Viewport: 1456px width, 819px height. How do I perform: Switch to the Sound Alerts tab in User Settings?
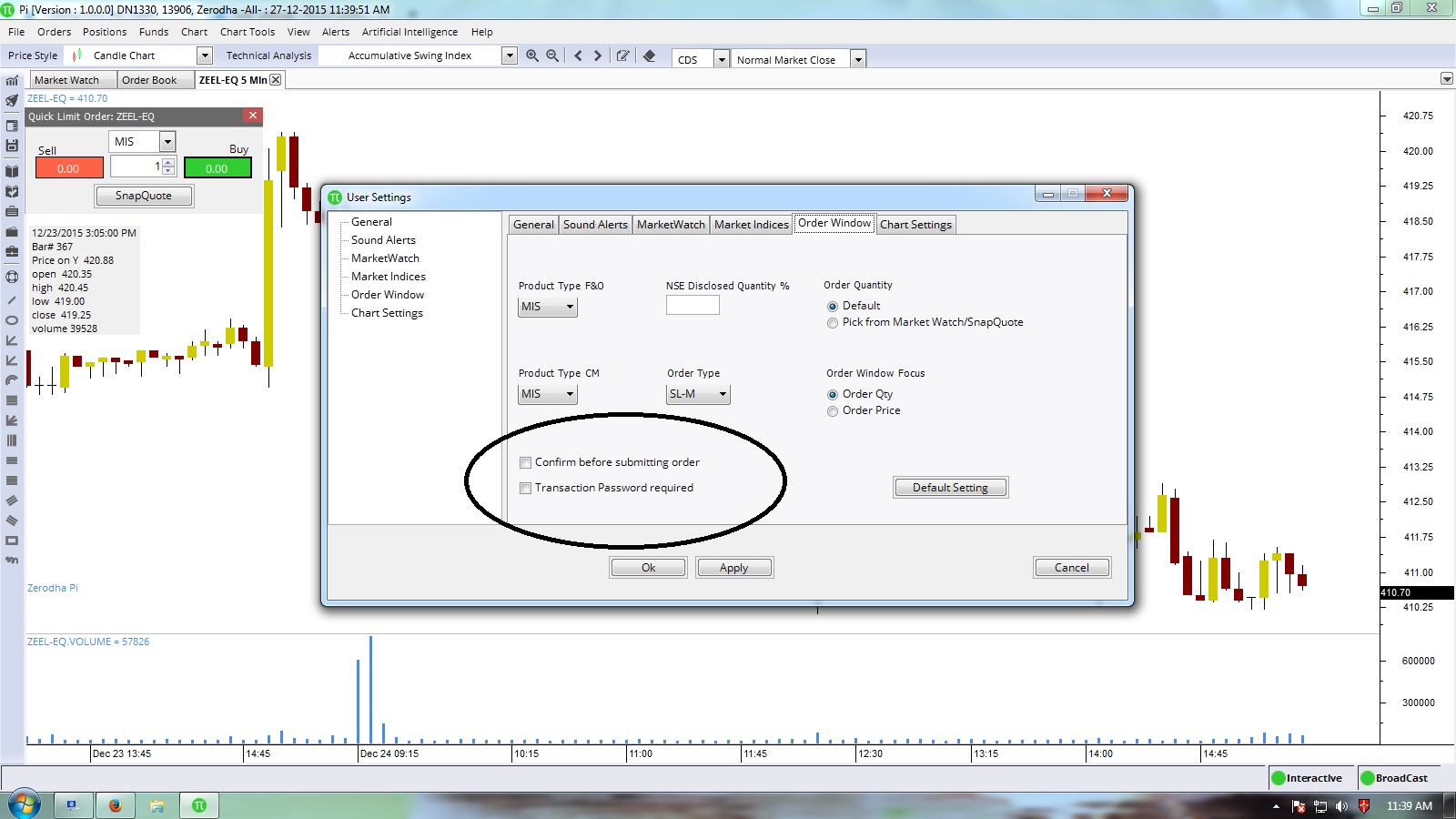(595, 225)
